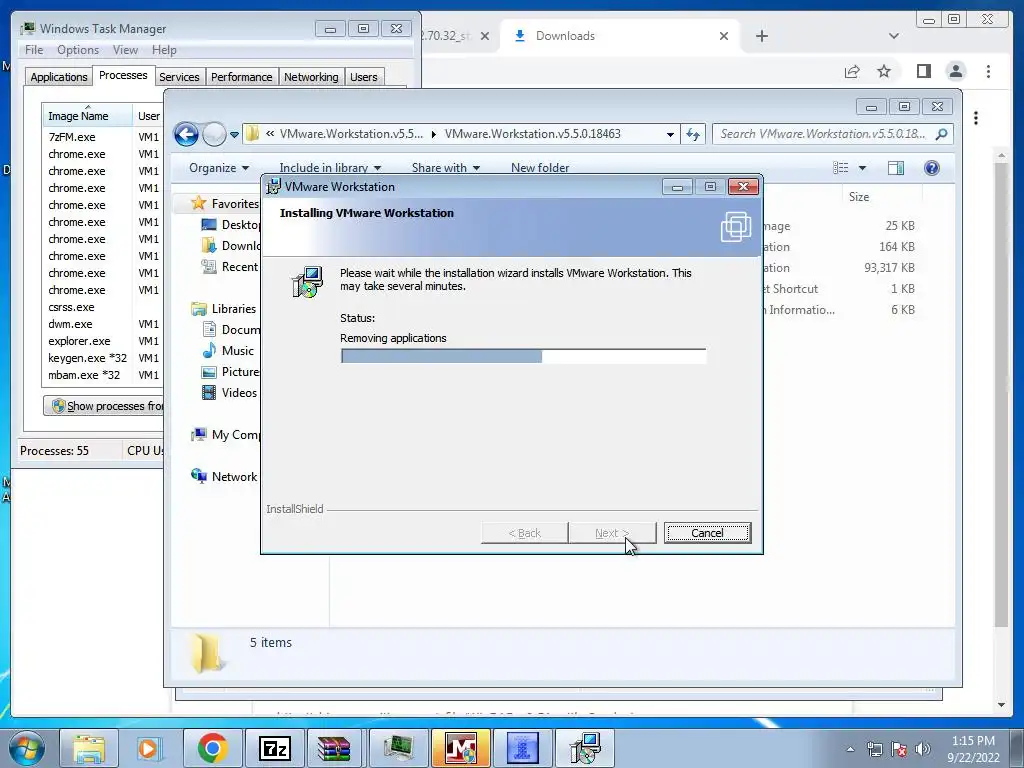Bookmark page with star icon
This screenshot has height=768, width=1024.
(884, 71)
